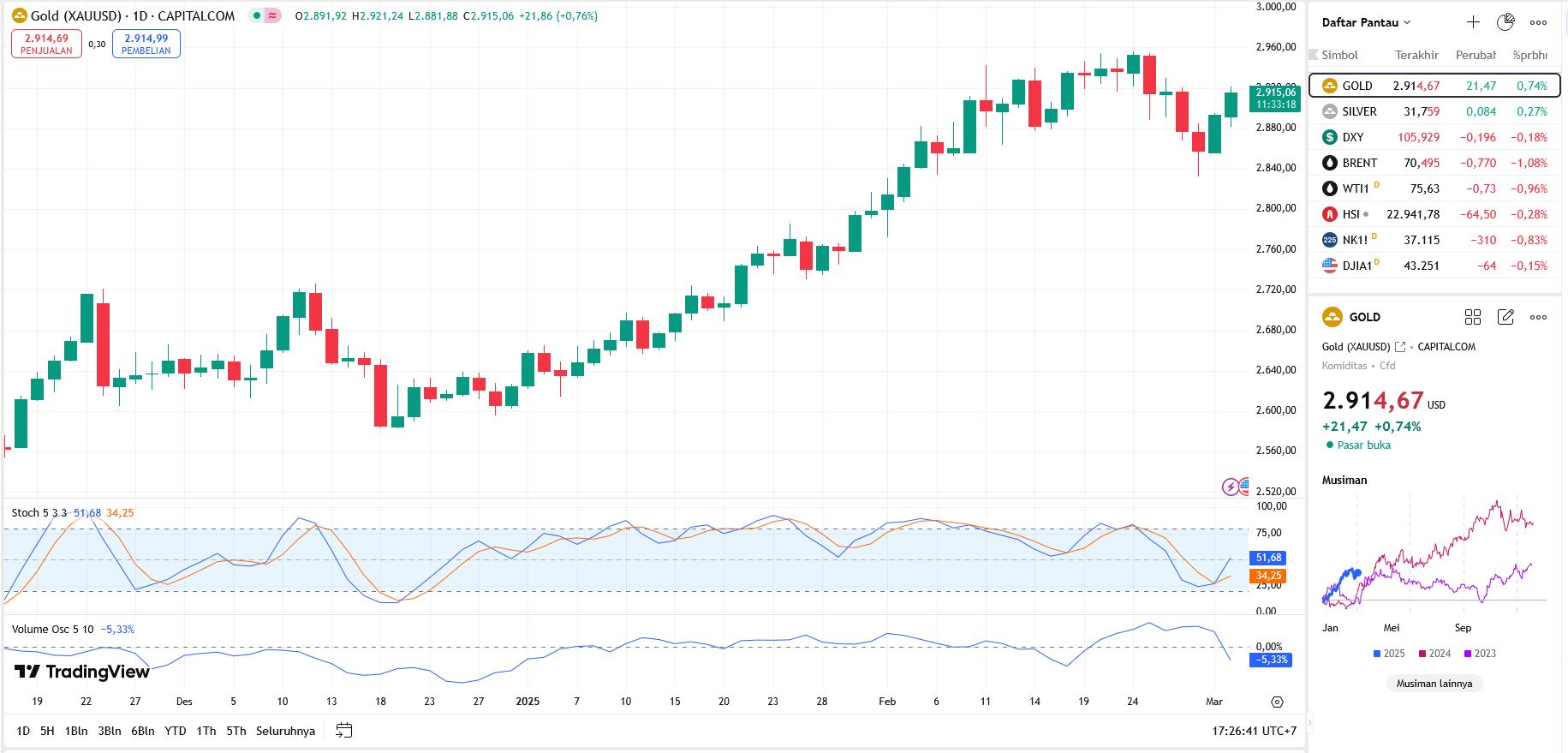Click the PENJUALAN sell price button
1568x753 pixels.
[46, 44]
